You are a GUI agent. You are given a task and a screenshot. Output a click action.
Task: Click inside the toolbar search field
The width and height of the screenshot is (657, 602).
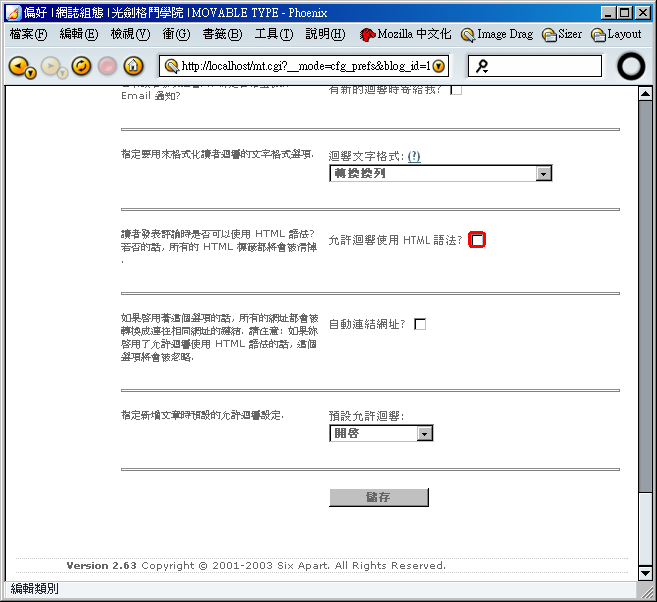click(535, 66)
